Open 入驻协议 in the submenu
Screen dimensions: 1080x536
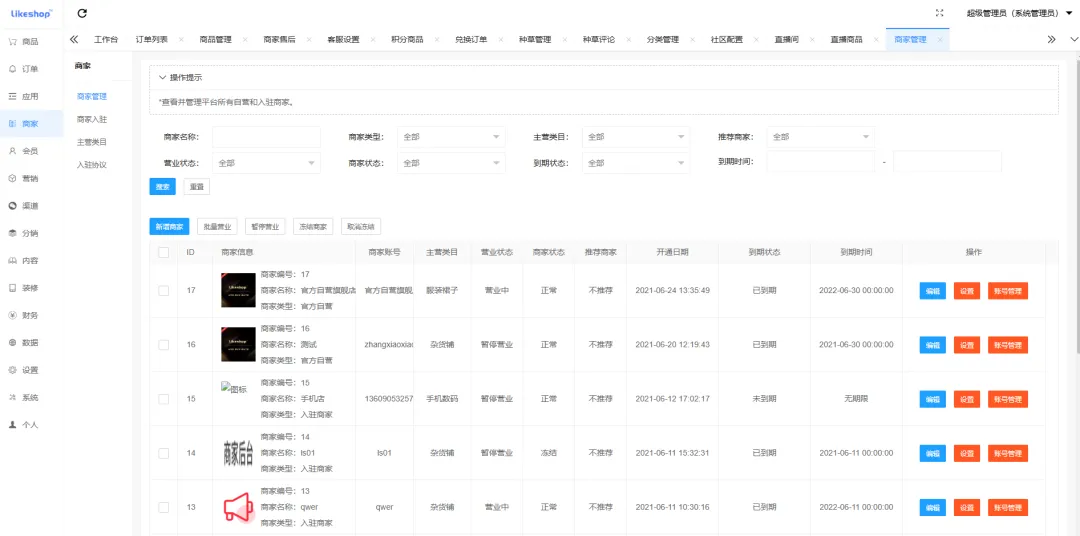(x=92, y=165)
